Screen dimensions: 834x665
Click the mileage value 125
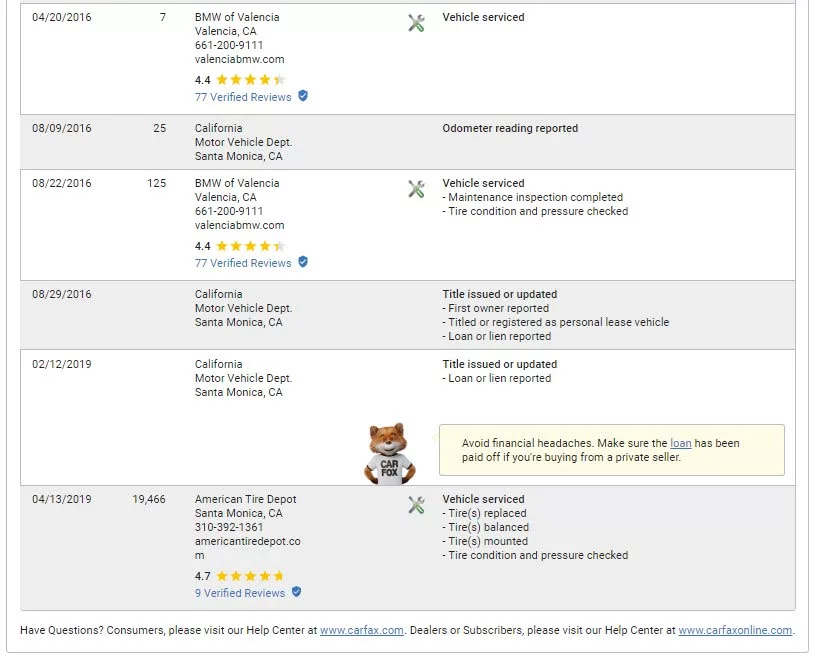coord(156,183)
